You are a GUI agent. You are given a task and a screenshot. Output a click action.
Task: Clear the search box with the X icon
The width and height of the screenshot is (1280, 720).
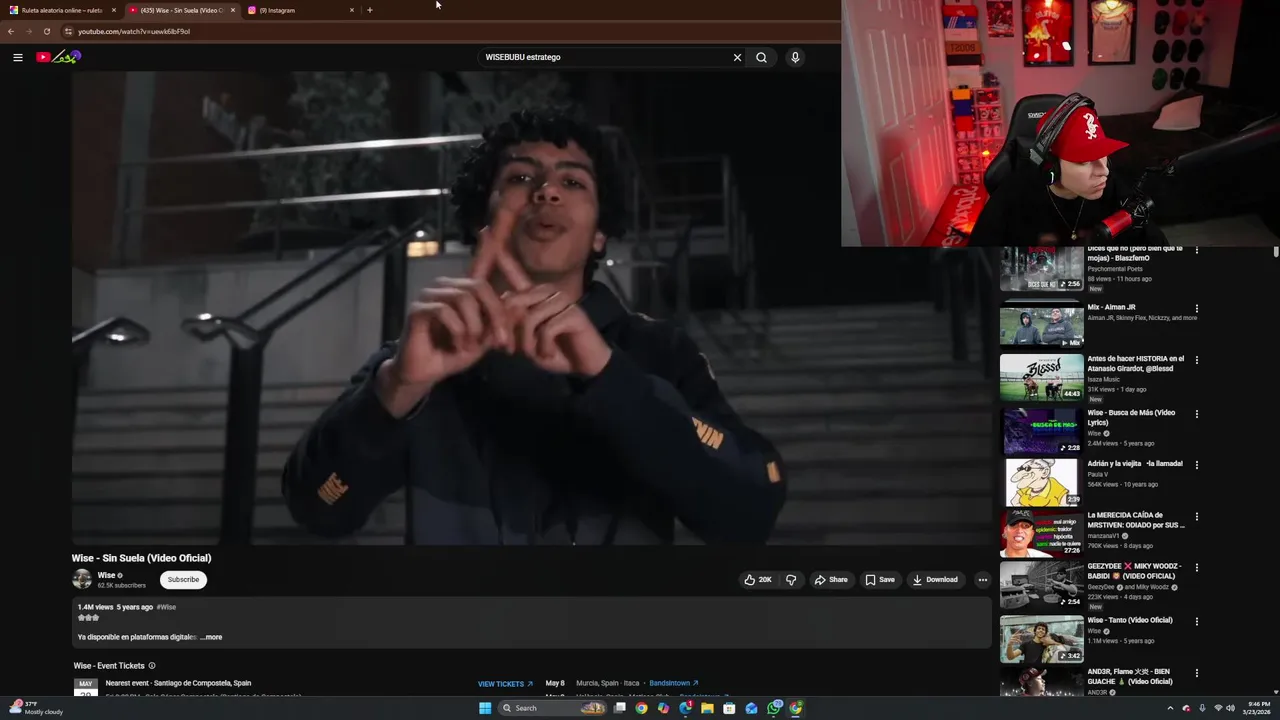tap(737, 57)
